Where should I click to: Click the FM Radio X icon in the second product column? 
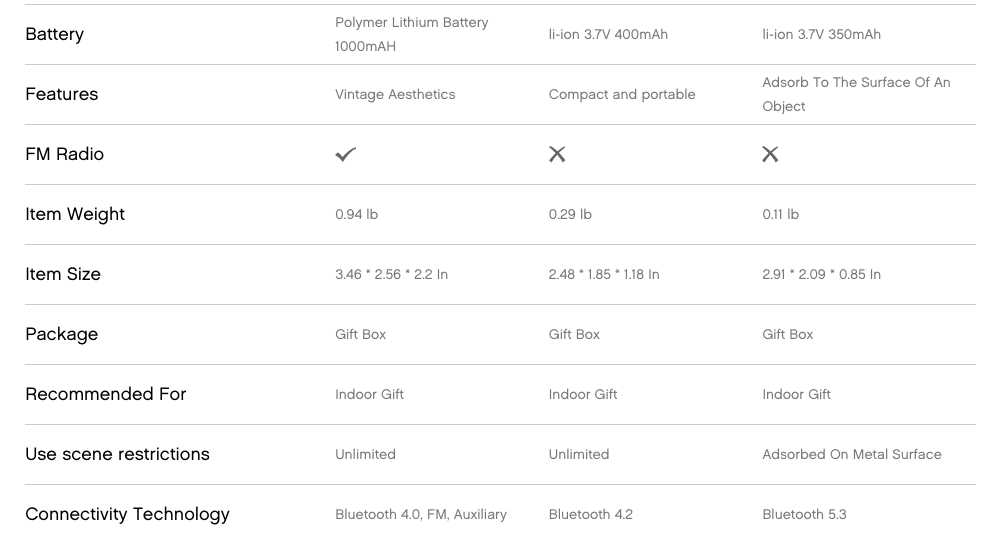[x=557, y=154]
